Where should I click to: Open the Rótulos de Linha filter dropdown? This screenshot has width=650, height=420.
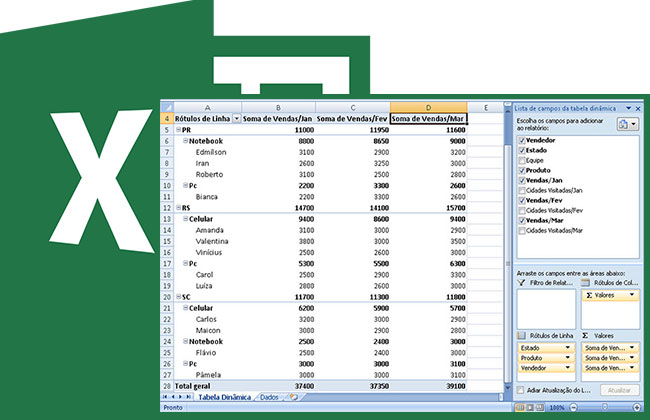pos(236,119)
